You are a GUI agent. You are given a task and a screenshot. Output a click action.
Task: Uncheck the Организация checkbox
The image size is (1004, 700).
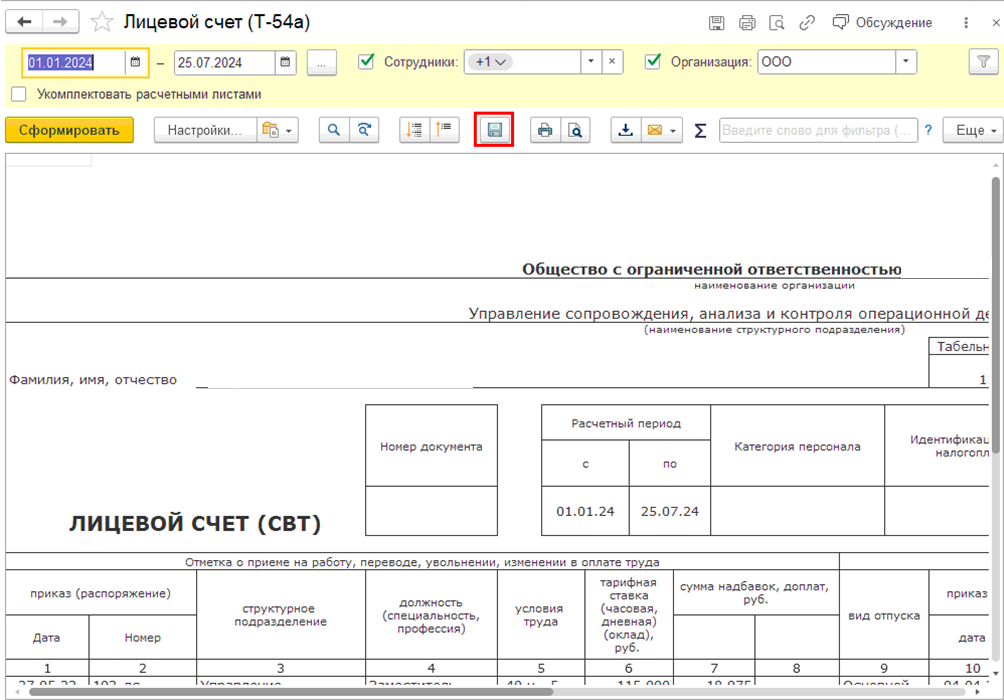(653, 62)
